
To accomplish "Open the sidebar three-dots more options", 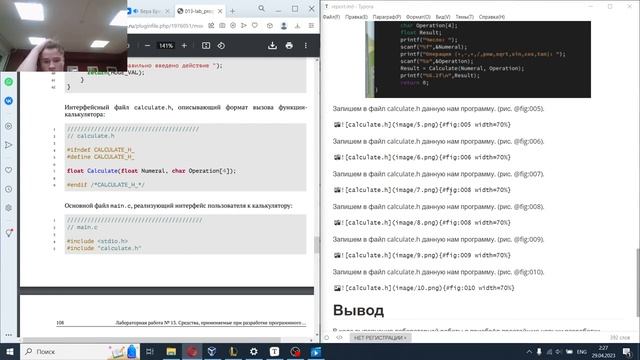I will pyautogui.click(x=9, y=335).
